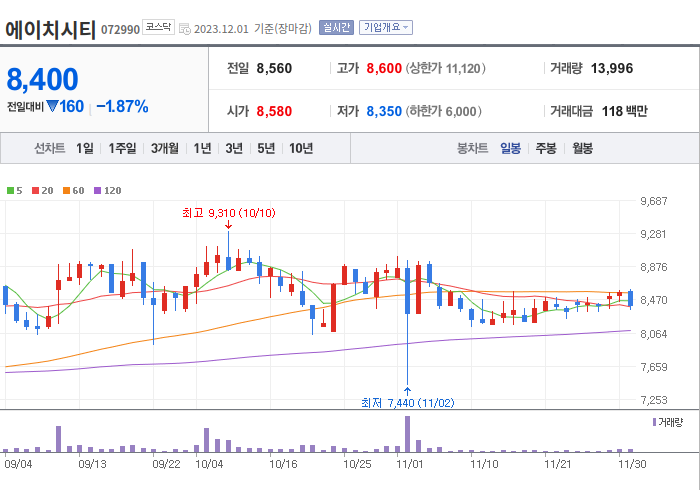Click the 거래대금 value 118 백만
Image resolution: width=700 pixels, height=490 pixels.
(x=625, y=111)
